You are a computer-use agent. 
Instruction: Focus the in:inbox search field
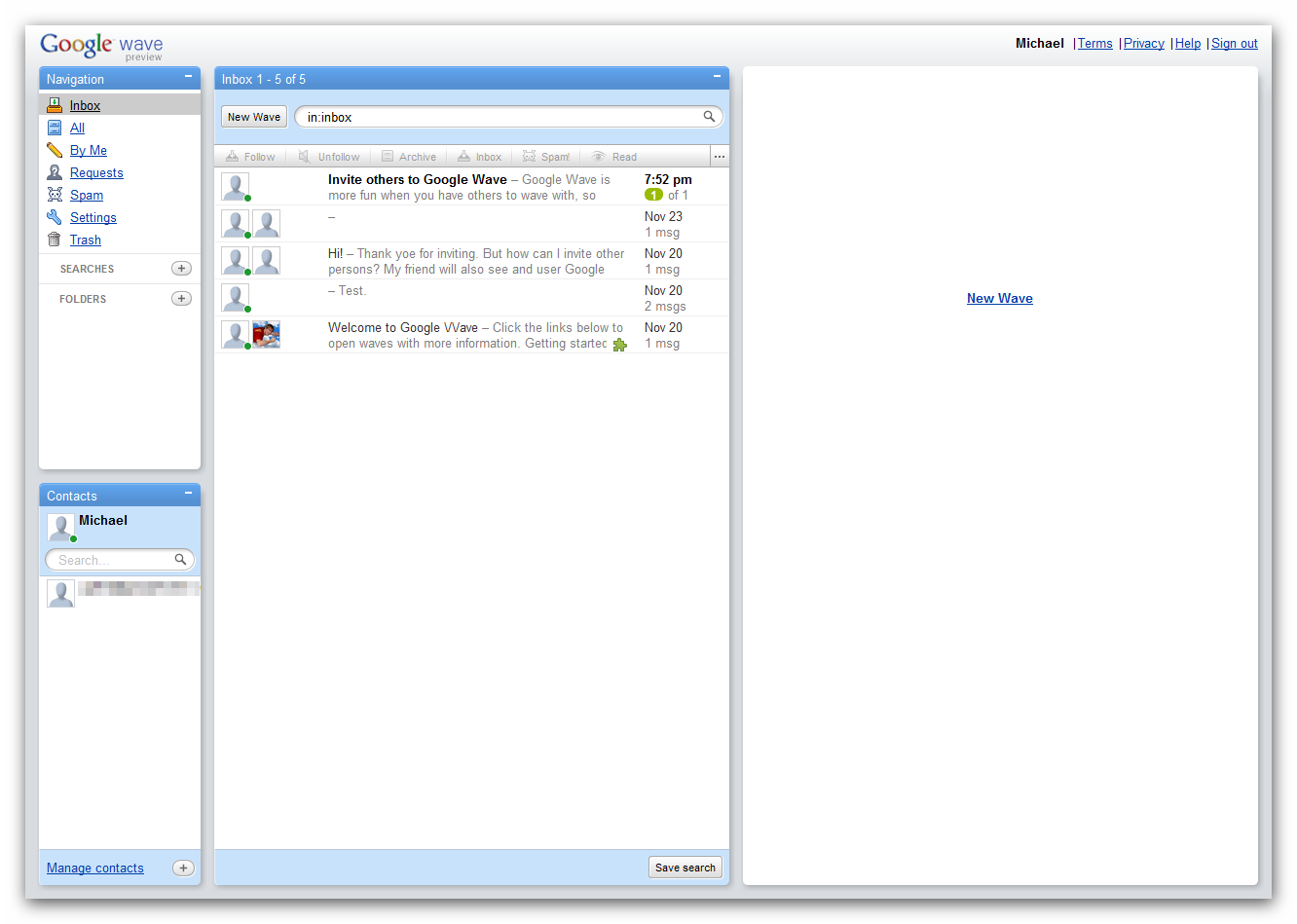pyautogui.click(x=508, y=117)
